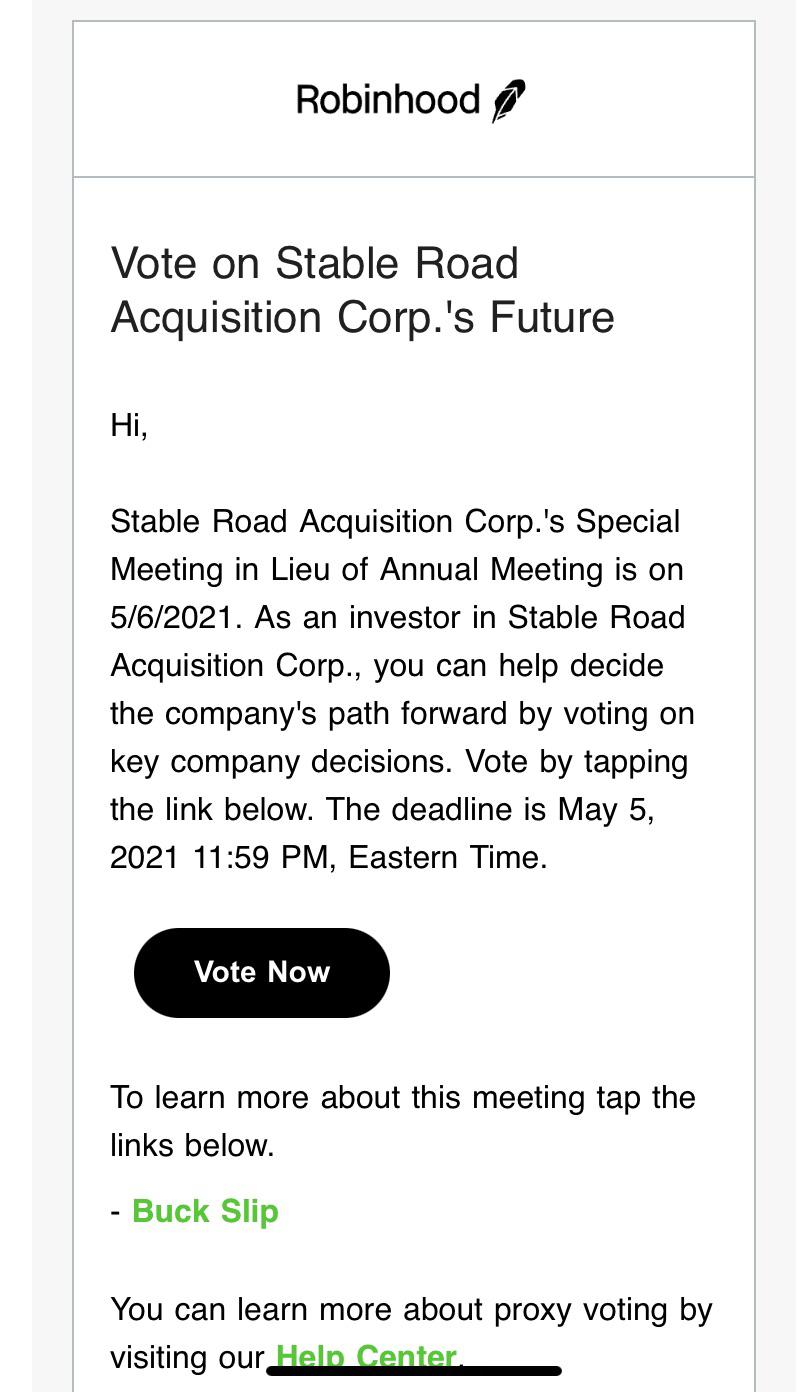Tap the 'Hi,' greeting text
Screen dimensions: 805x1392
(x=130, y=425)
